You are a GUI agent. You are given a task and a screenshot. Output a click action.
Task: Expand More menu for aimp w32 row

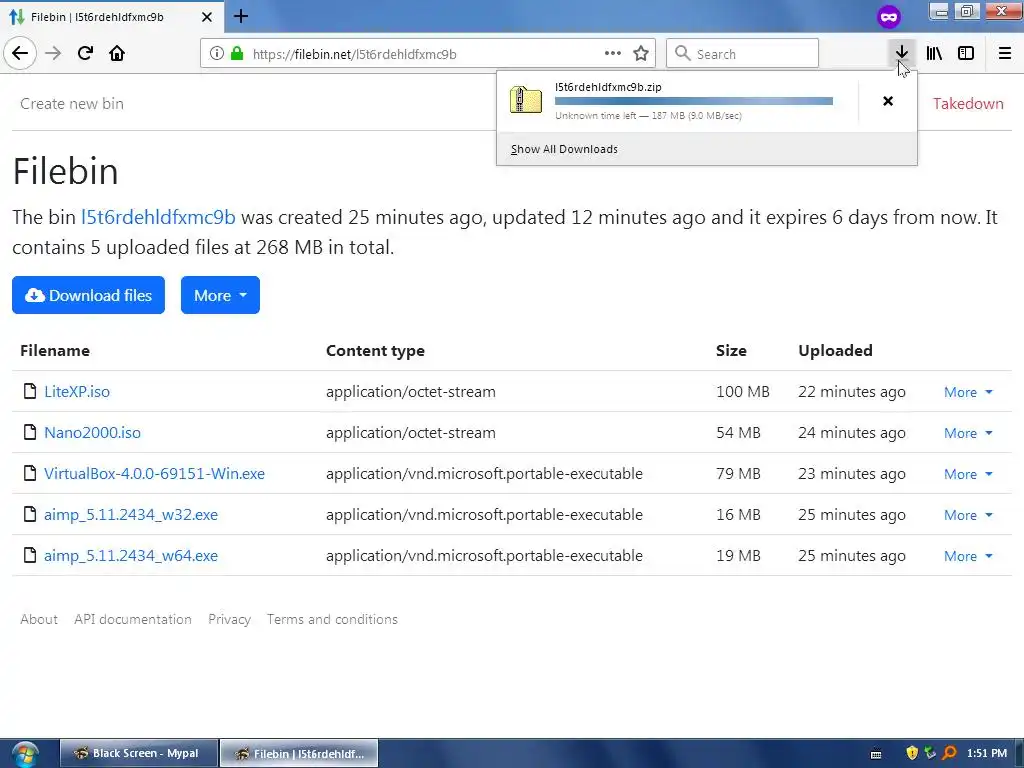click(x=968, y=515)
